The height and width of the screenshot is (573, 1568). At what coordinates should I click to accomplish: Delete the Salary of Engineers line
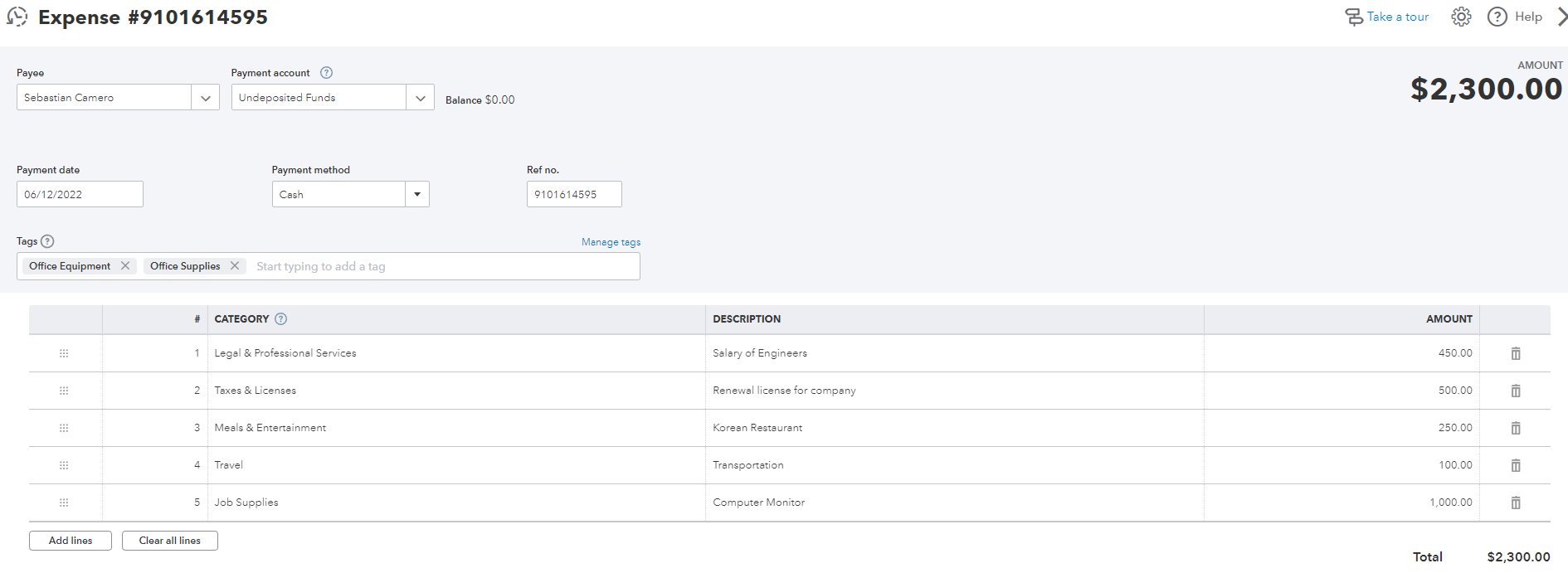1516,353
